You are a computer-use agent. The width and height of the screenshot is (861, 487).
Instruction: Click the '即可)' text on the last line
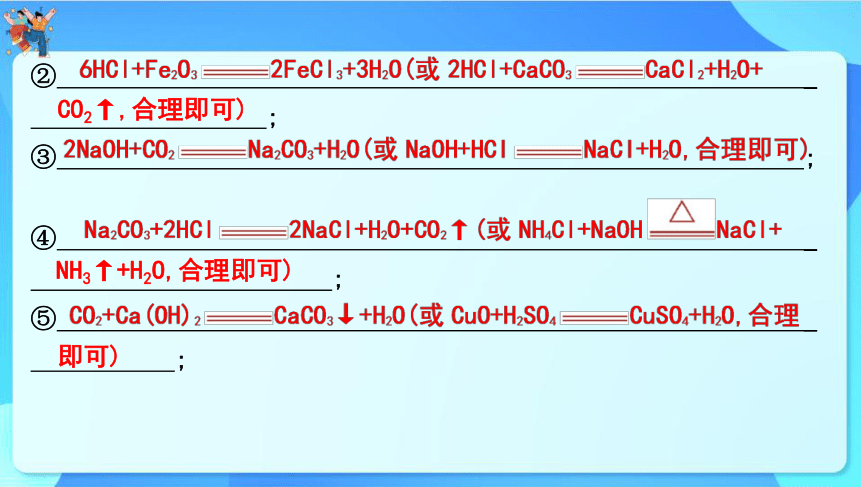(88, 356)
